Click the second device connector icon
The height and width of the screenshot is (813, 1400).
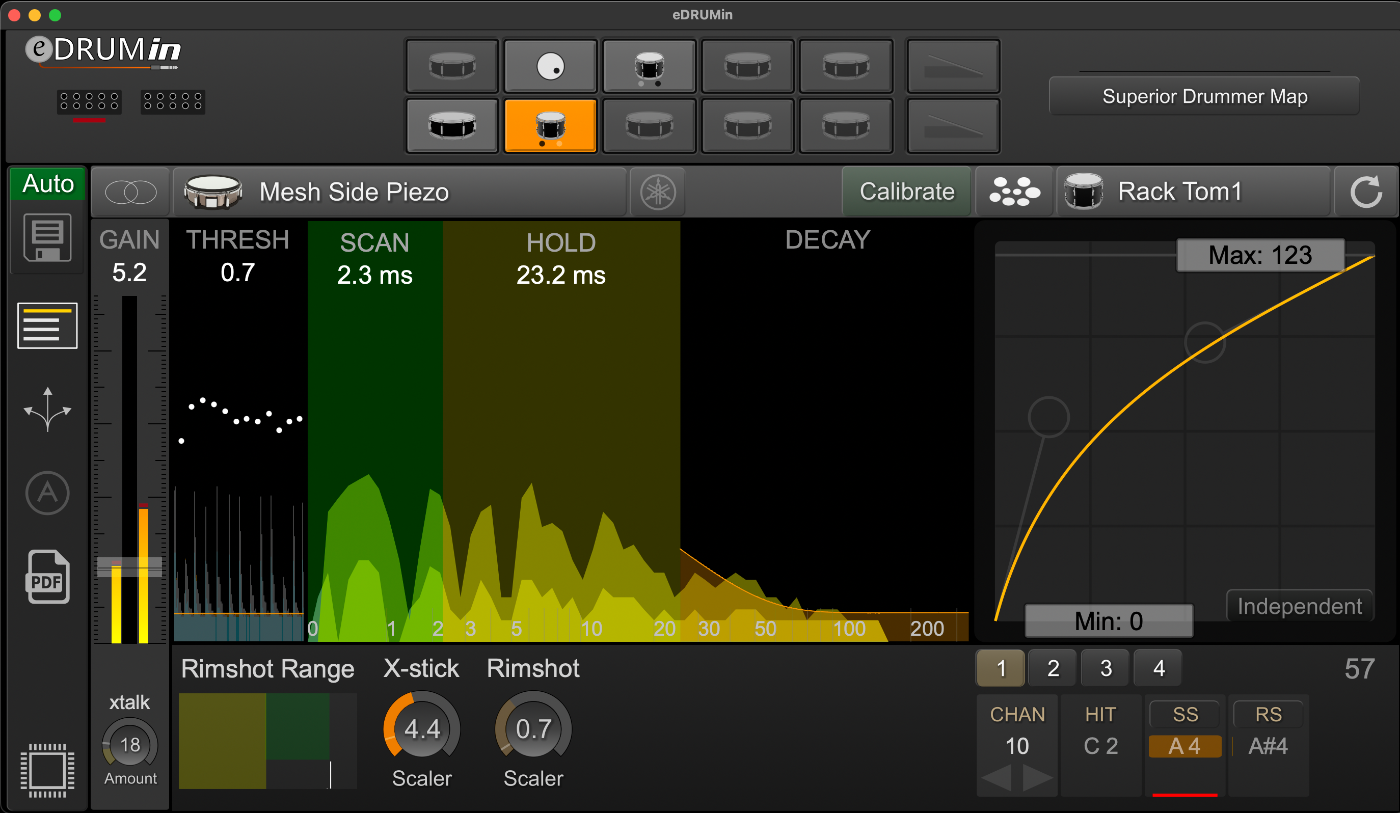[173, 101]
